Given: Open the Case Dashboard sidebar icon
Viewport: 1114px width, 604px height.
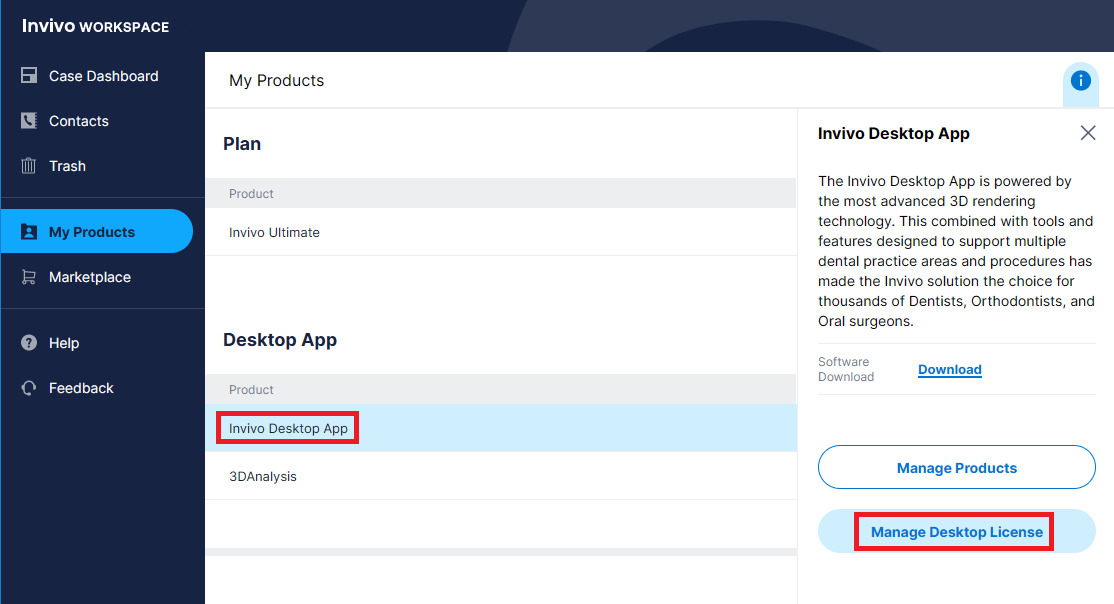Looking at the screenshot, I should pos(29,76).
